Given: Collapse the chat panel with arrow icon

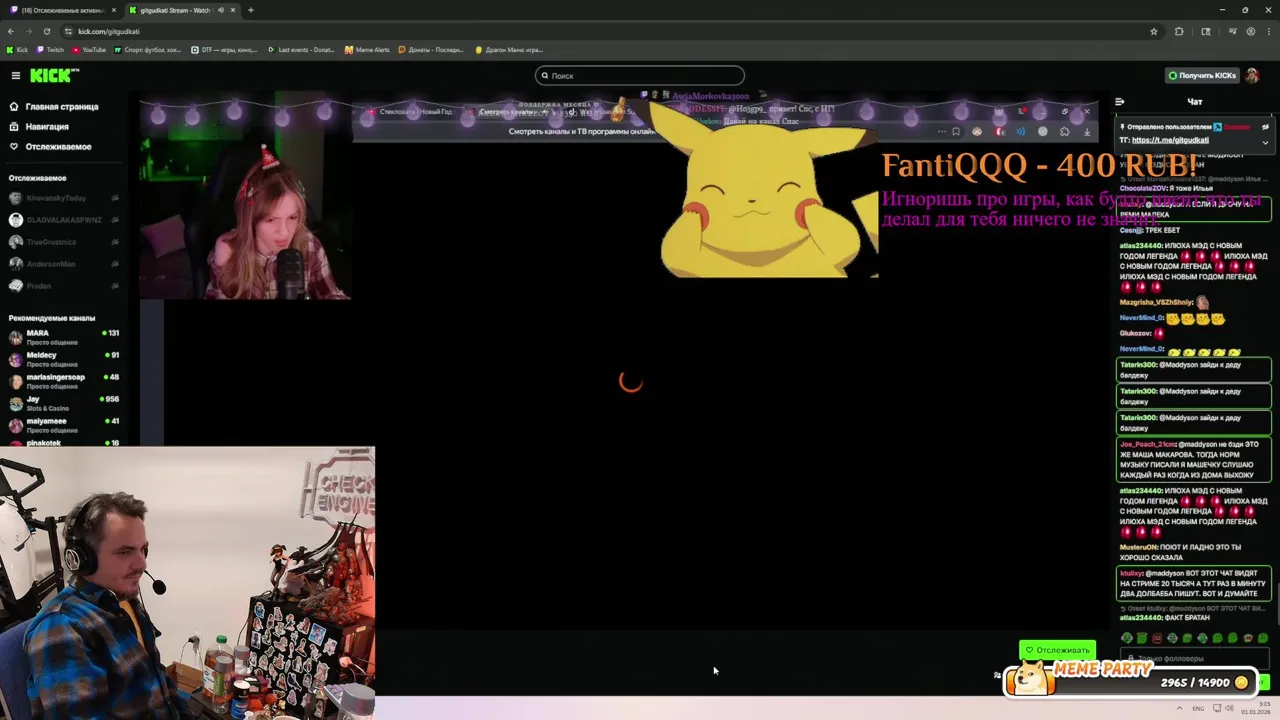Looking at the screenshot, I should click(x=1119, y=101).
